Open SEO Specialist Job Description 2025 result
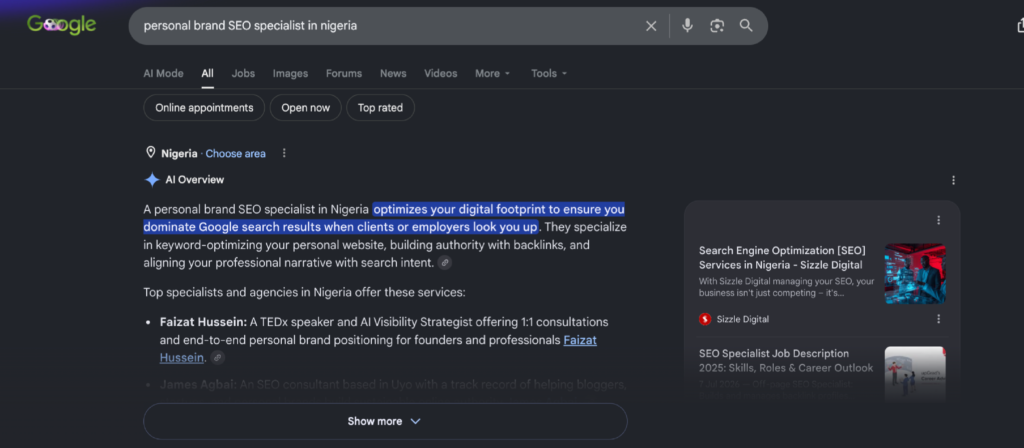 pyautogui.click(x=786, y=360)
